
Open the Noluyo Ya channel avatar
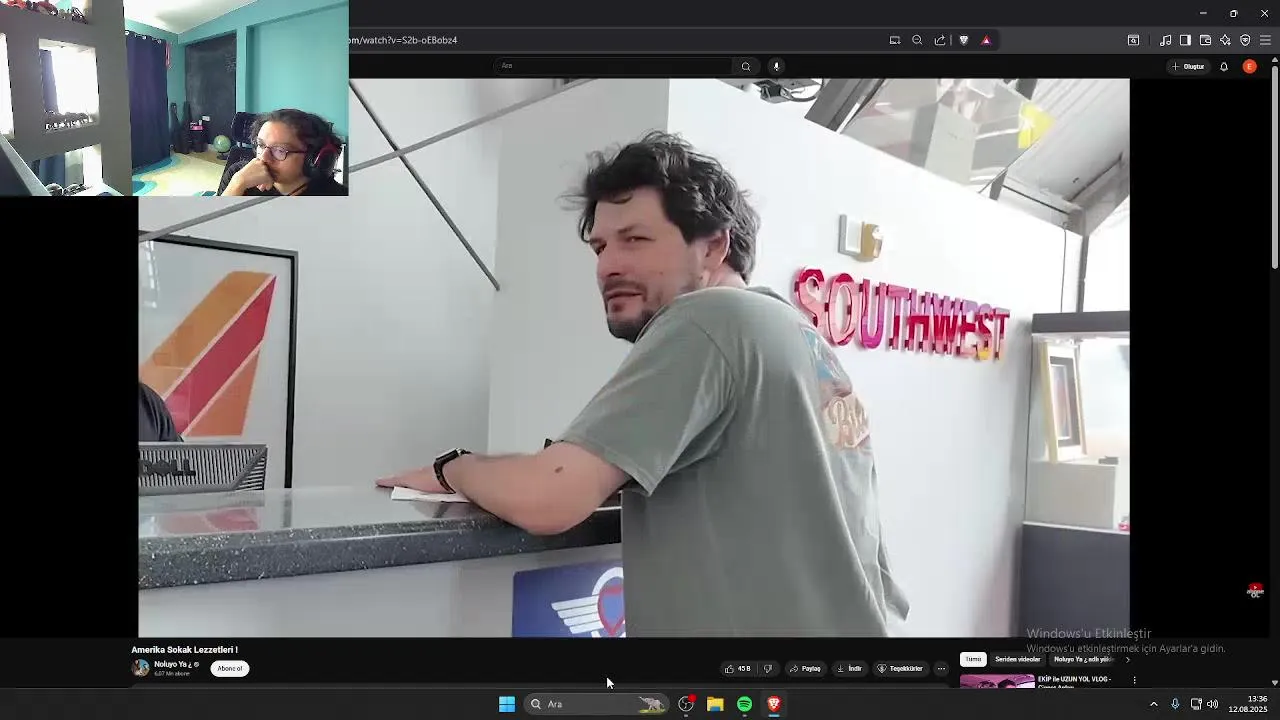(141, 668)
